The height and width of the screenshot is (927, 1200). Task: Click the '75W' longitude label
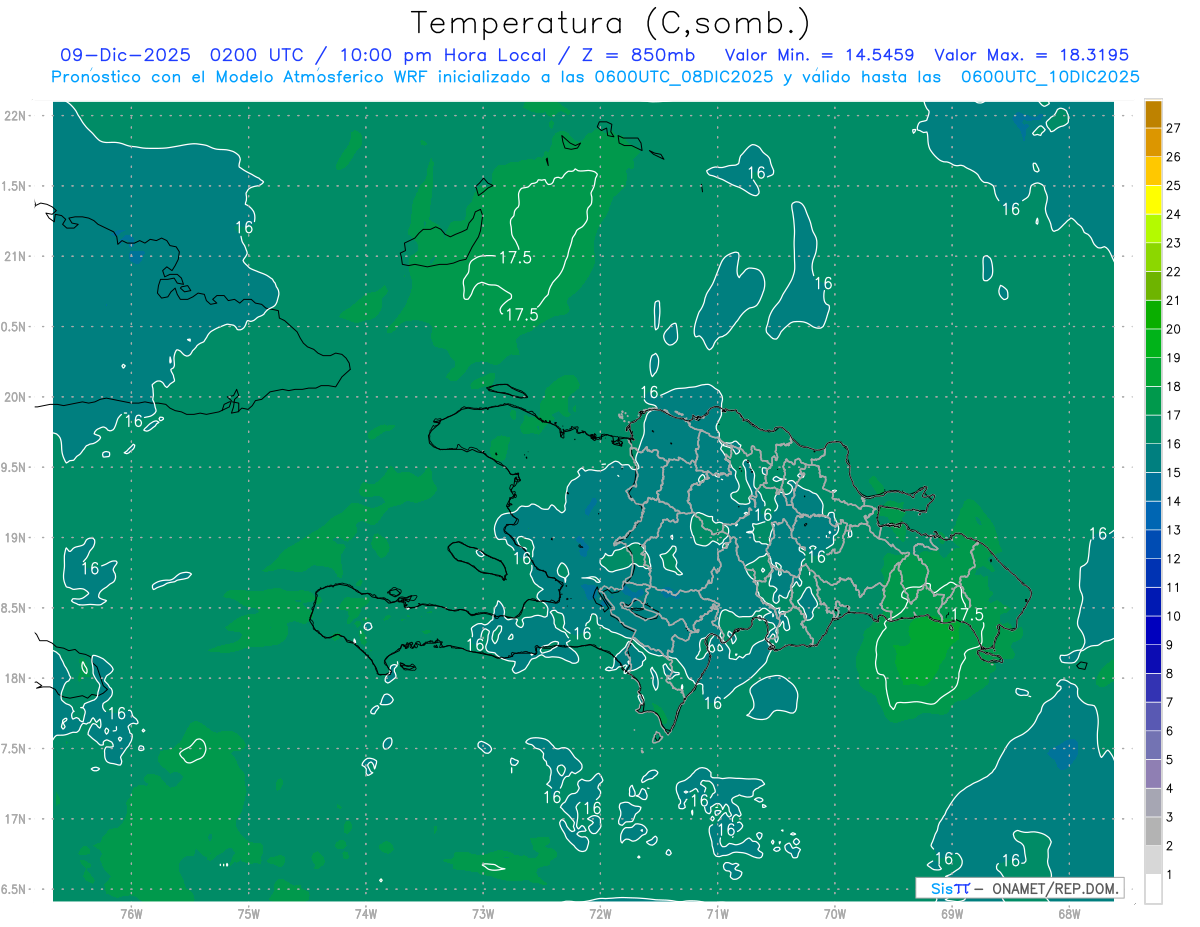point(248,914)
